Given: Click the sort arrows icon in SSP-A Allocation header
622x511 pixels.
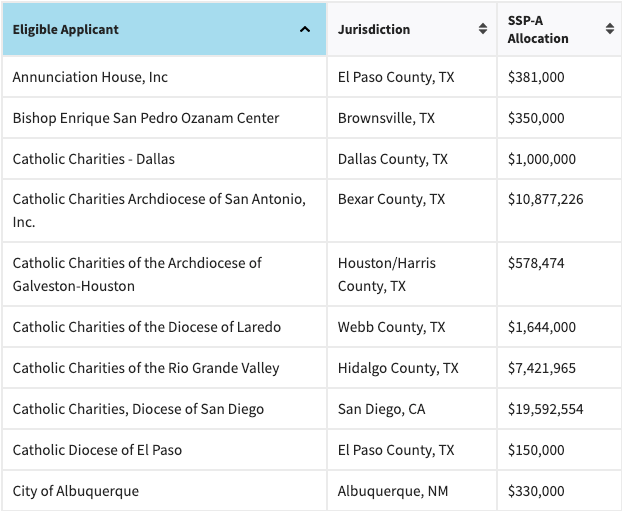Looking at the screenshot, I should point(610,29).
